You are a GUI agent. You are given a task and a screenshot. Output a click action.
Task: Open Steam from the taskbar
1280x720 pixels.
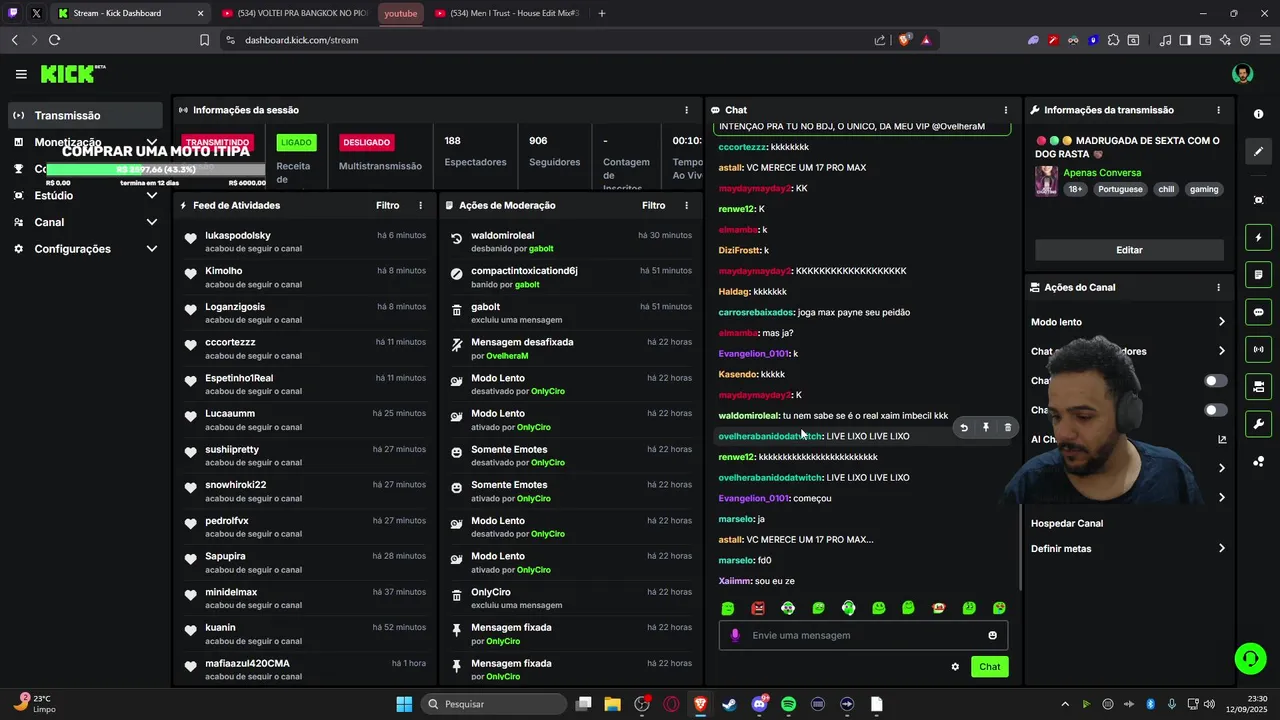pyautogui.click(x=730, y=704)
